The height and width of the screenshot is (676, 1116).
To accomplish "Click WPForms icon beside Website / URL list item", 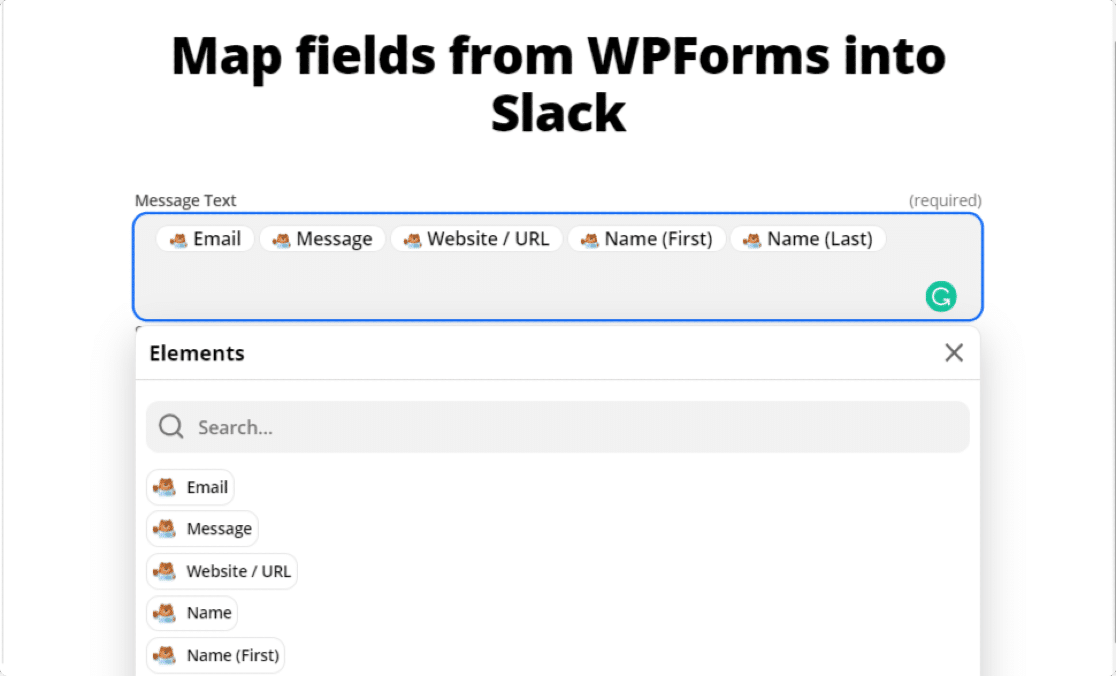I will coord(164,571).
